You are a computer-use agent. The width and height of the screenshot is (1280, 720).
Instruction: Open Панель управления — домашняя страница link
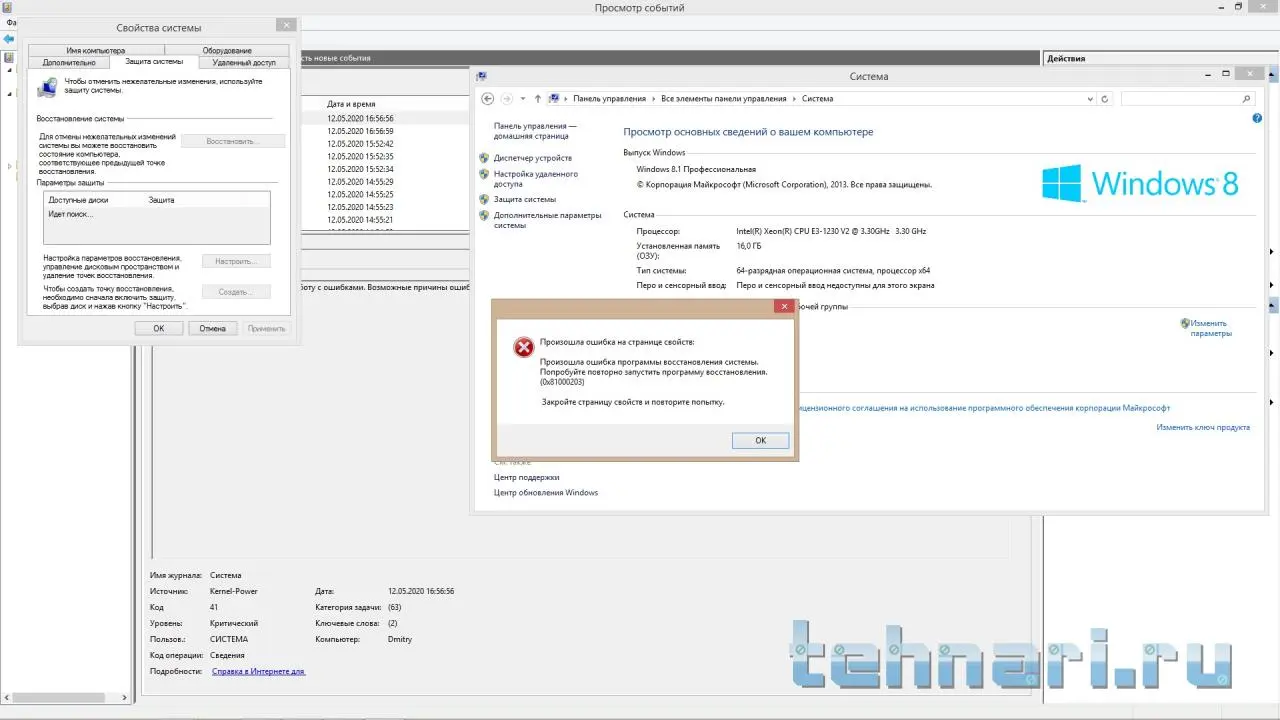[536, 131]
